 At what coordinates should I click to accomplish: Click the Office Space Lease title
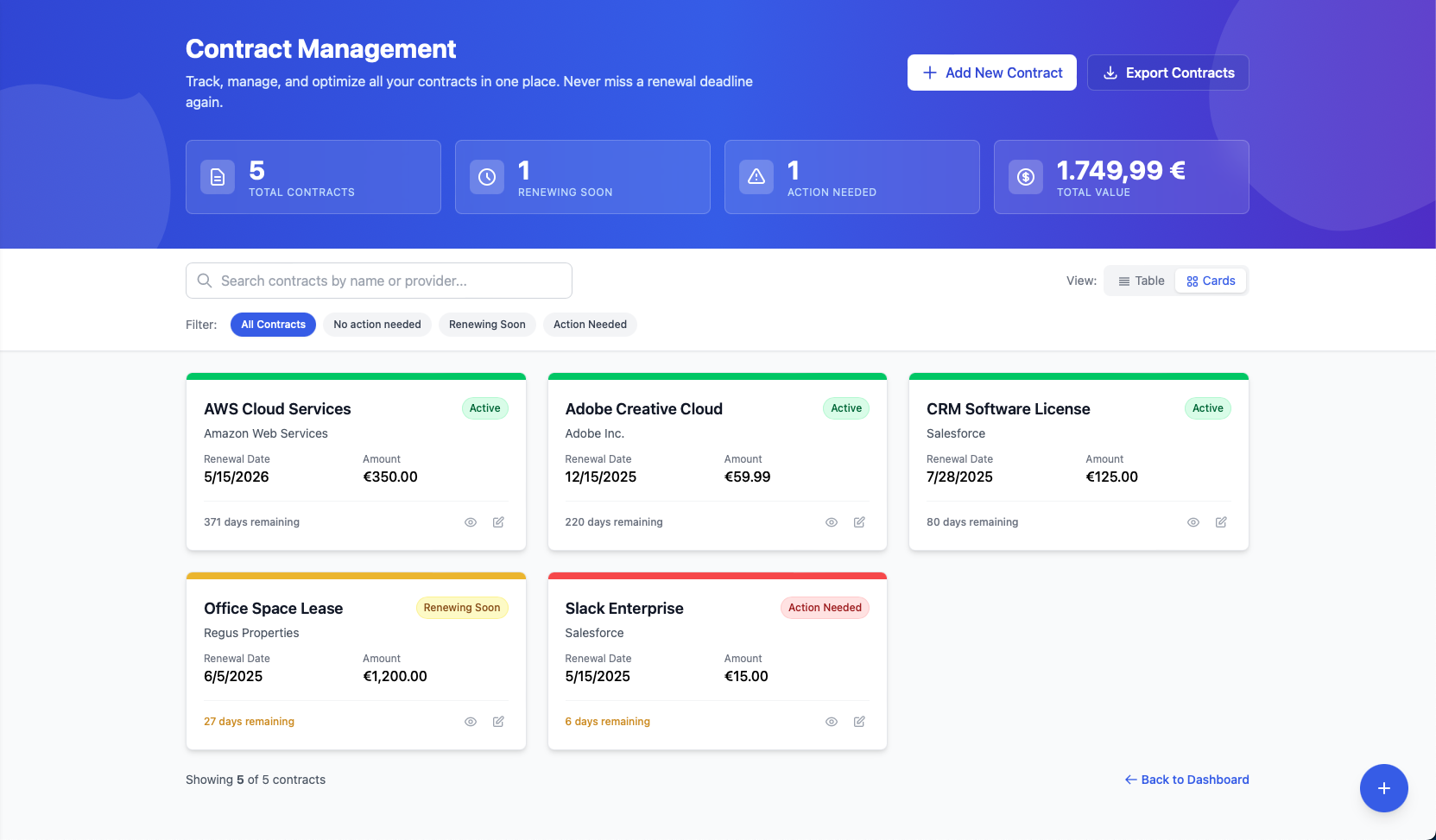[x=273, y=609]
